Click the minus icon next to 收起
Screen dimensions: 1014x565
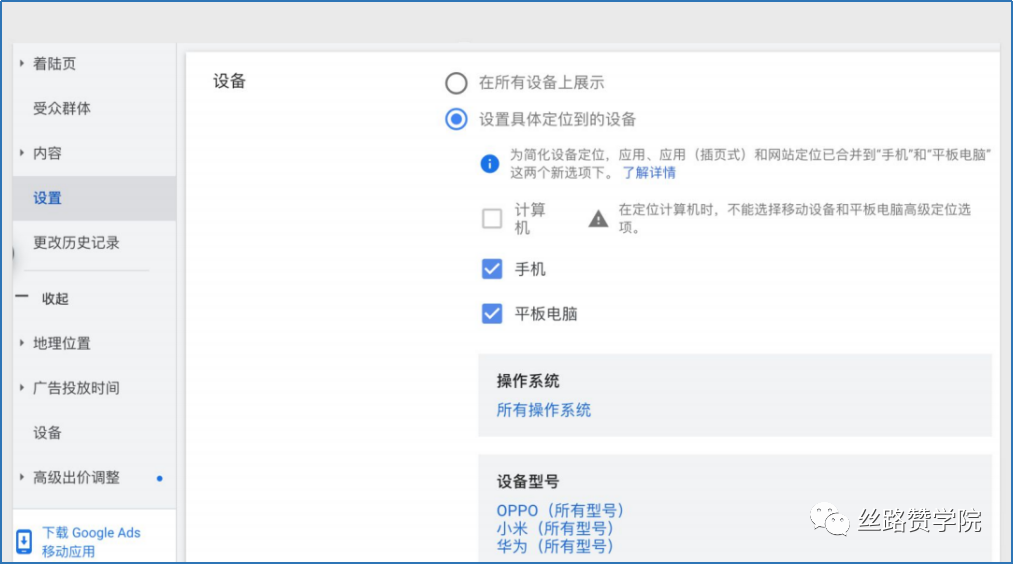[22, 297]
